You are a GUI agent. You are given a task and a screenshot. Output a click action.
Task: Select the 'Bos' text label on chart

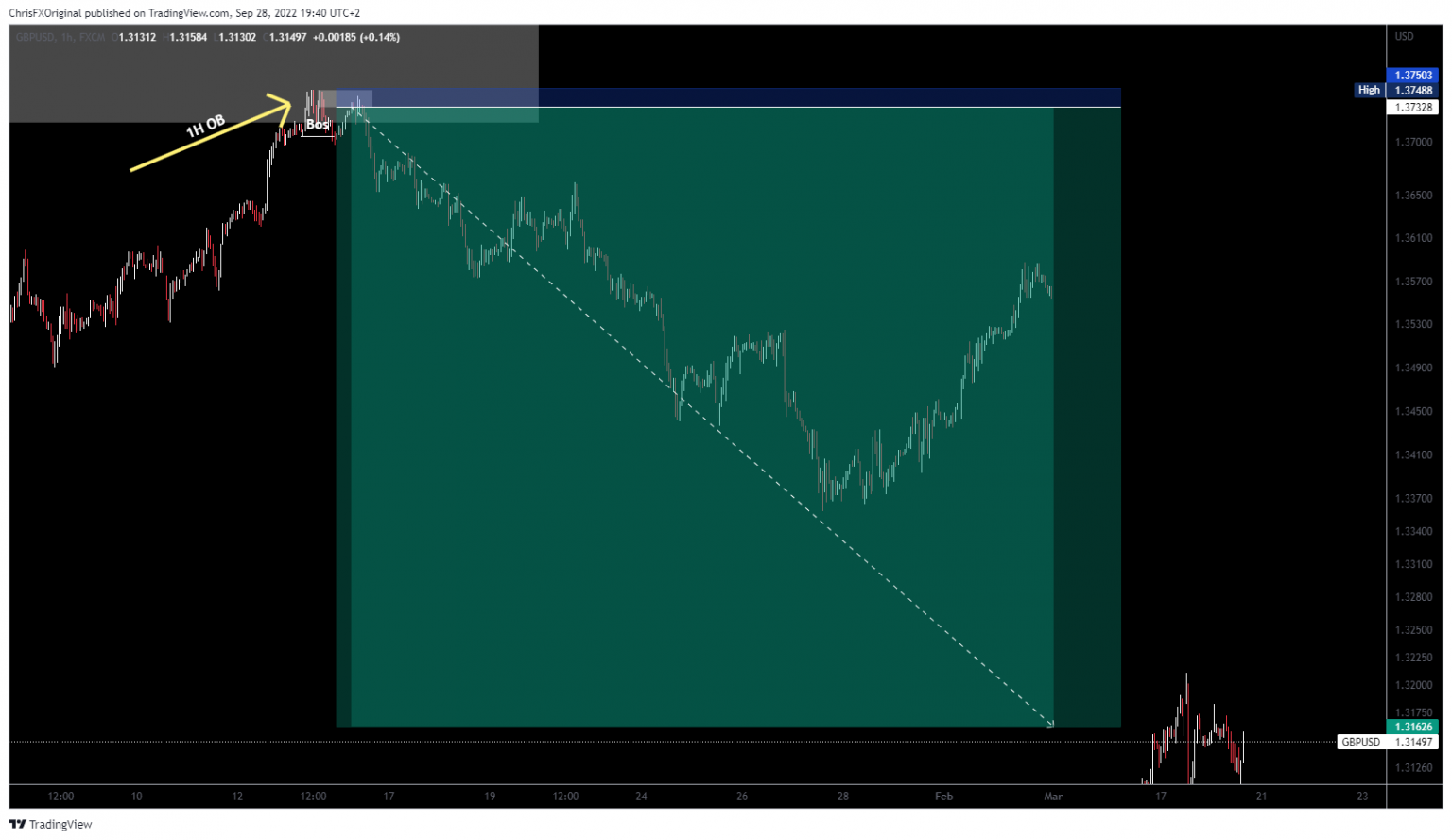[317, 125]
